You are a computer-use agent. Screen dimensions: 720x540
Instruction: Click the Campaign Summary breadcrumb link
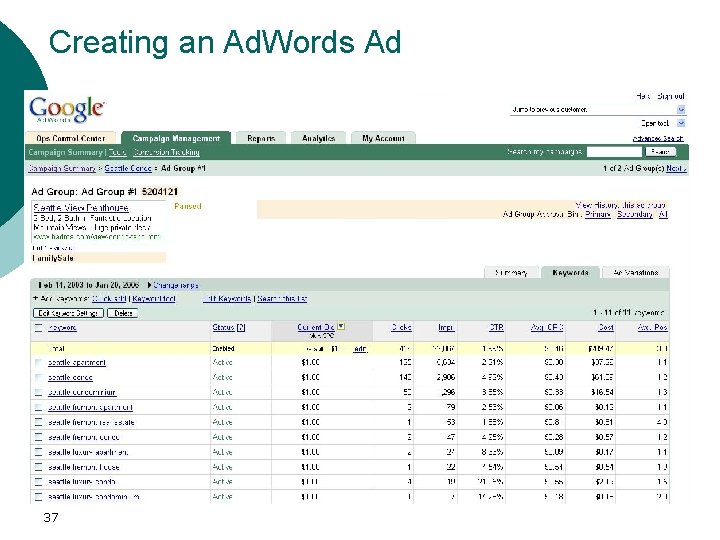(62, 168)
